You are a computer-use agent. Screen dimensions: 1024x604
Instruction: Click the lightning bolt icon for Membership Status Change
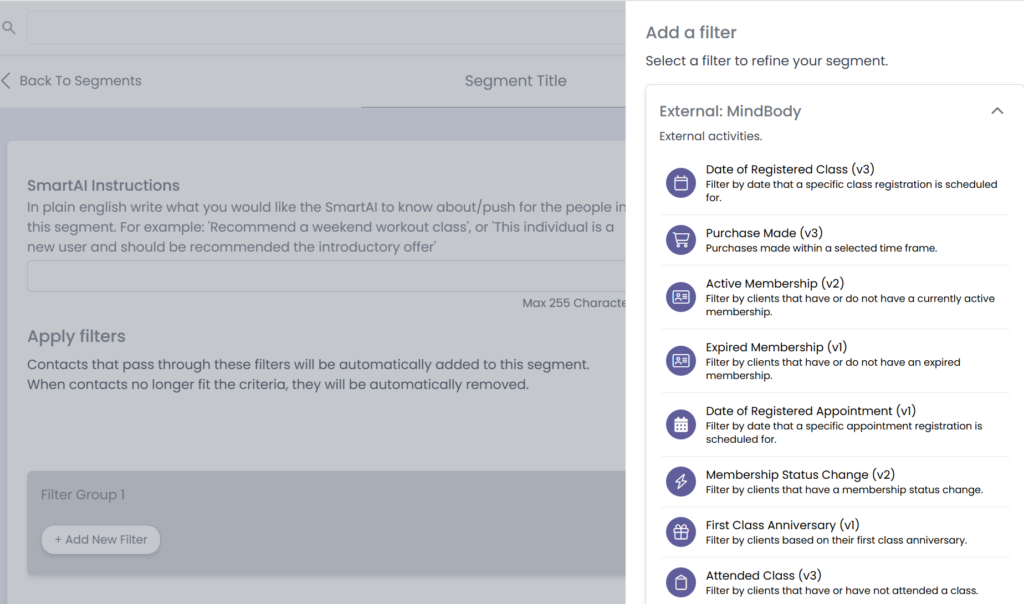pos(681,482)
